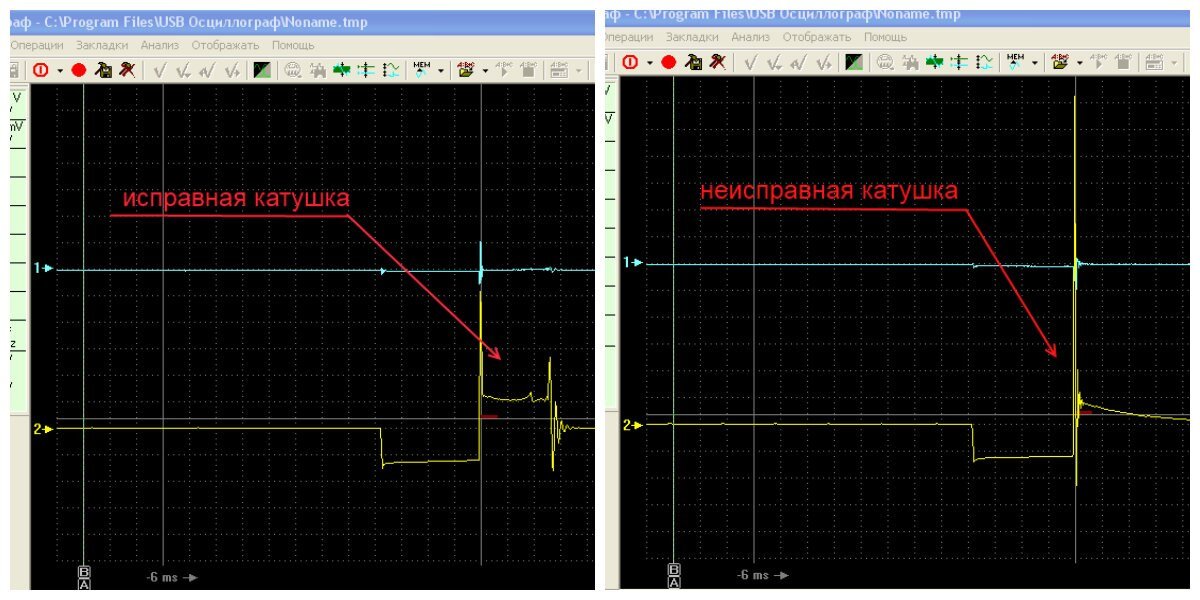Toggle black-green contrast display icon, right window
Image resolution: width=1200 pixels, height=600 pixels.
pos(854,62)
